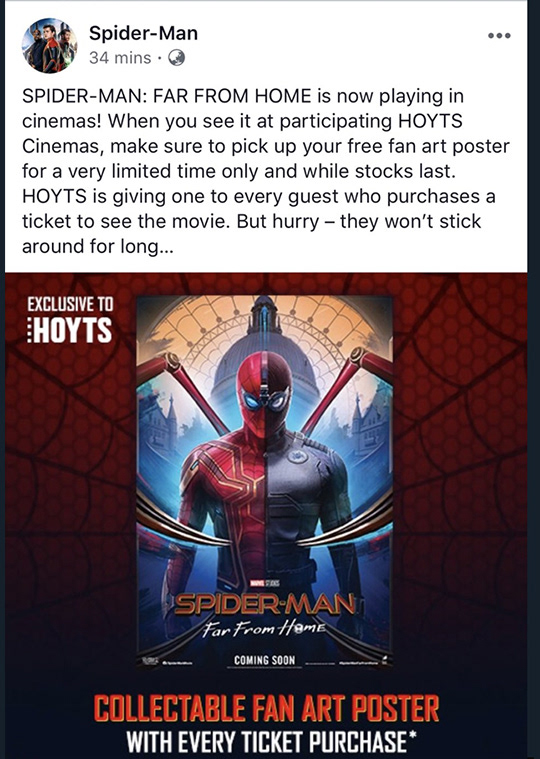Click 'COLLECTABLE FAN ART POSTER' headline

click(x=266, y=708)
